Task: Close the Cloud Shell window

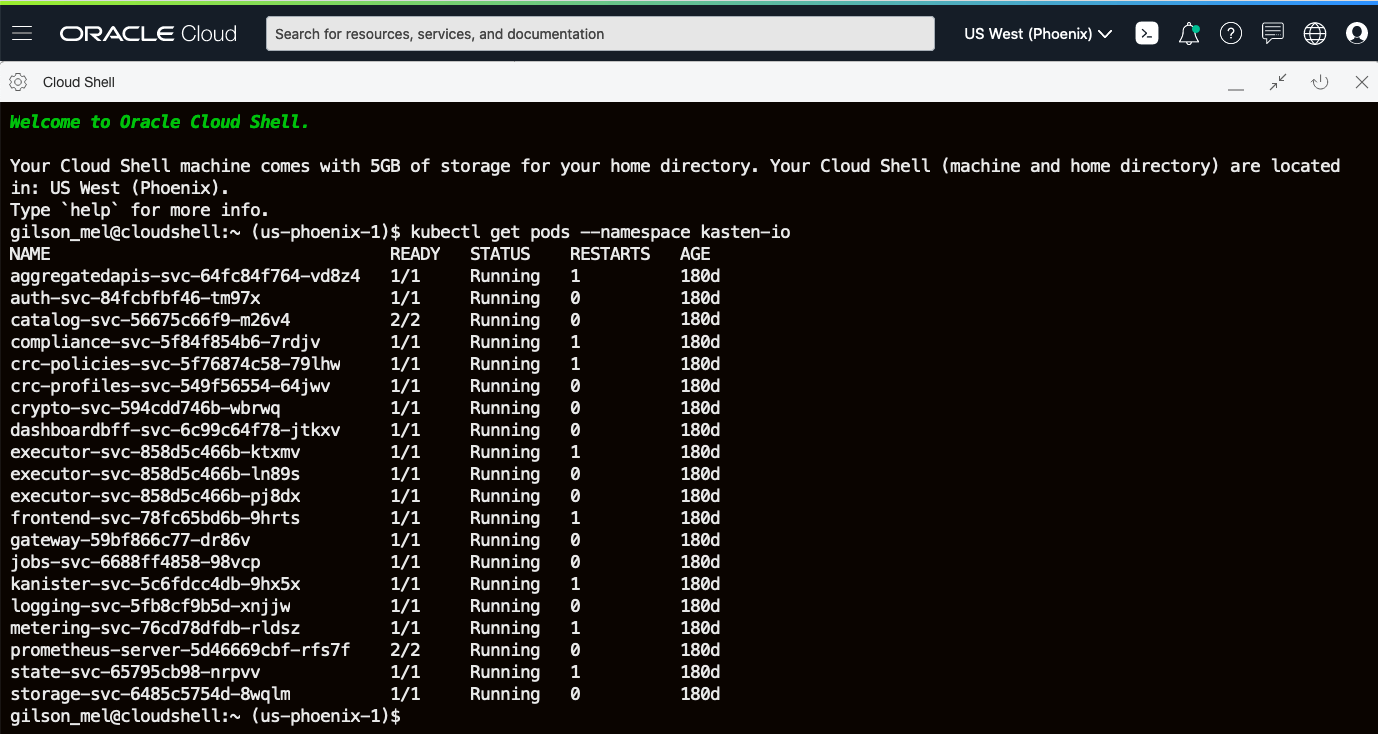Action: pyautogui.click(x=1361, y=82)
